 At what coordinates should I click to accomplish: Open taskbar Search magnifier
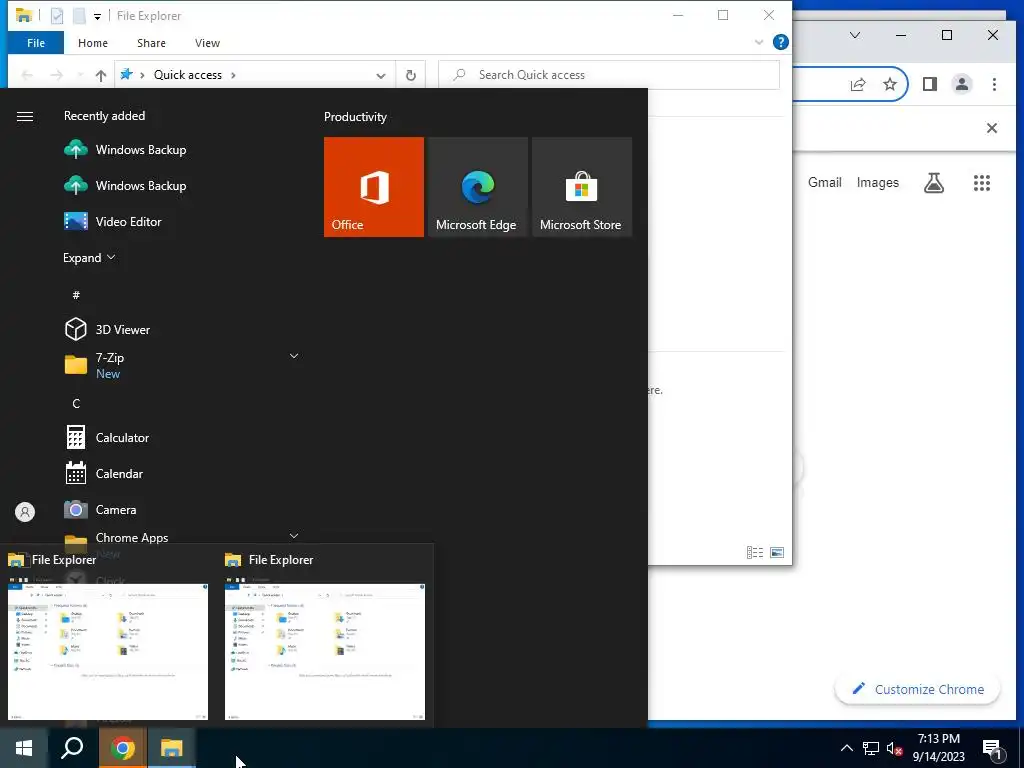coord(72,748)
